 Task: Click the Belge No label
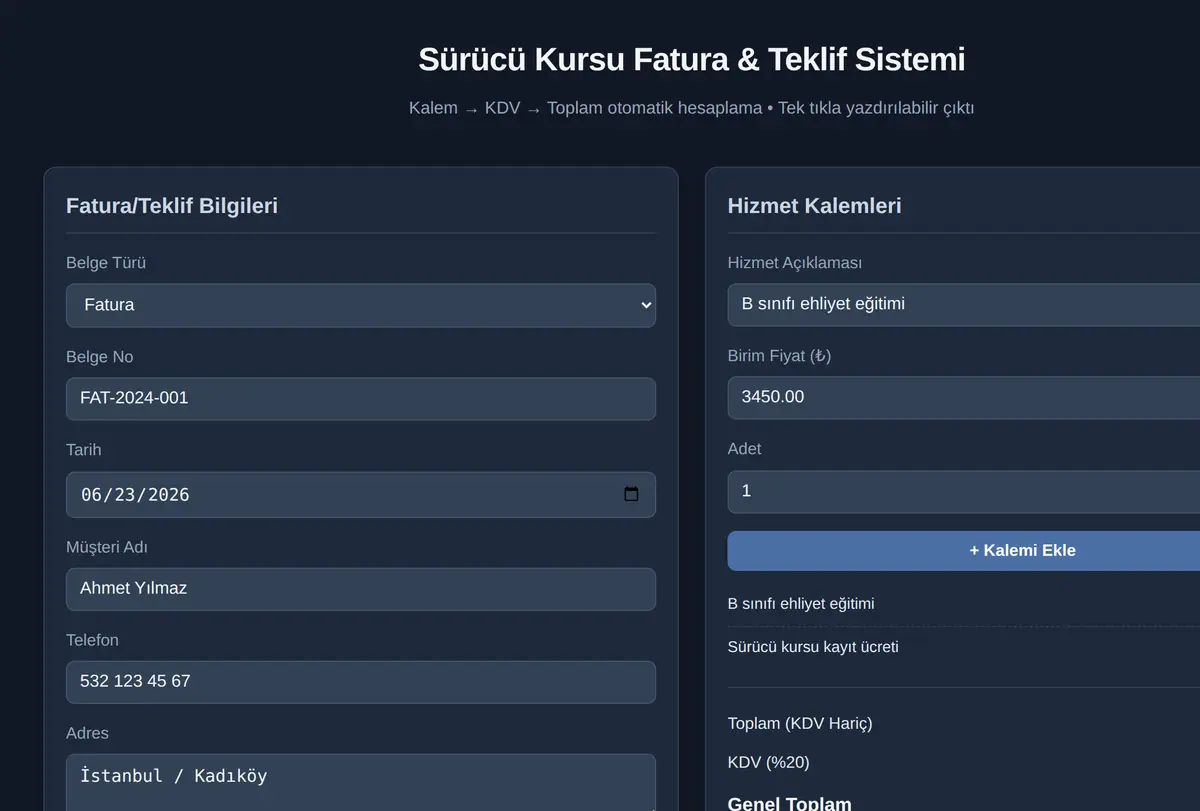click(x=99, y=357)
